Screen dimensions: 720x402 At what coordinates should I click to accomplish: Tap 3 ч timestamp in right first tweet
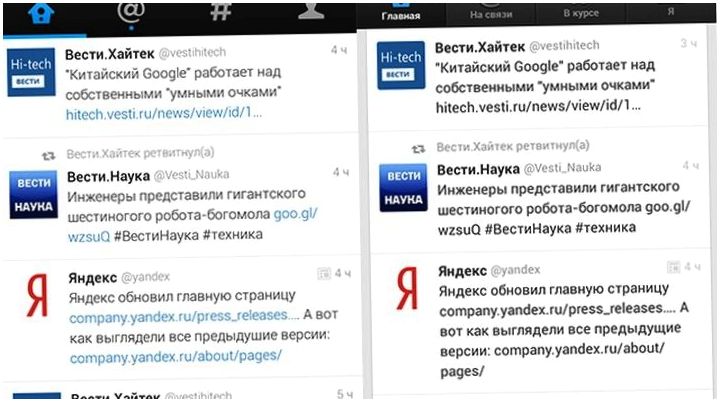pos(688,44)
